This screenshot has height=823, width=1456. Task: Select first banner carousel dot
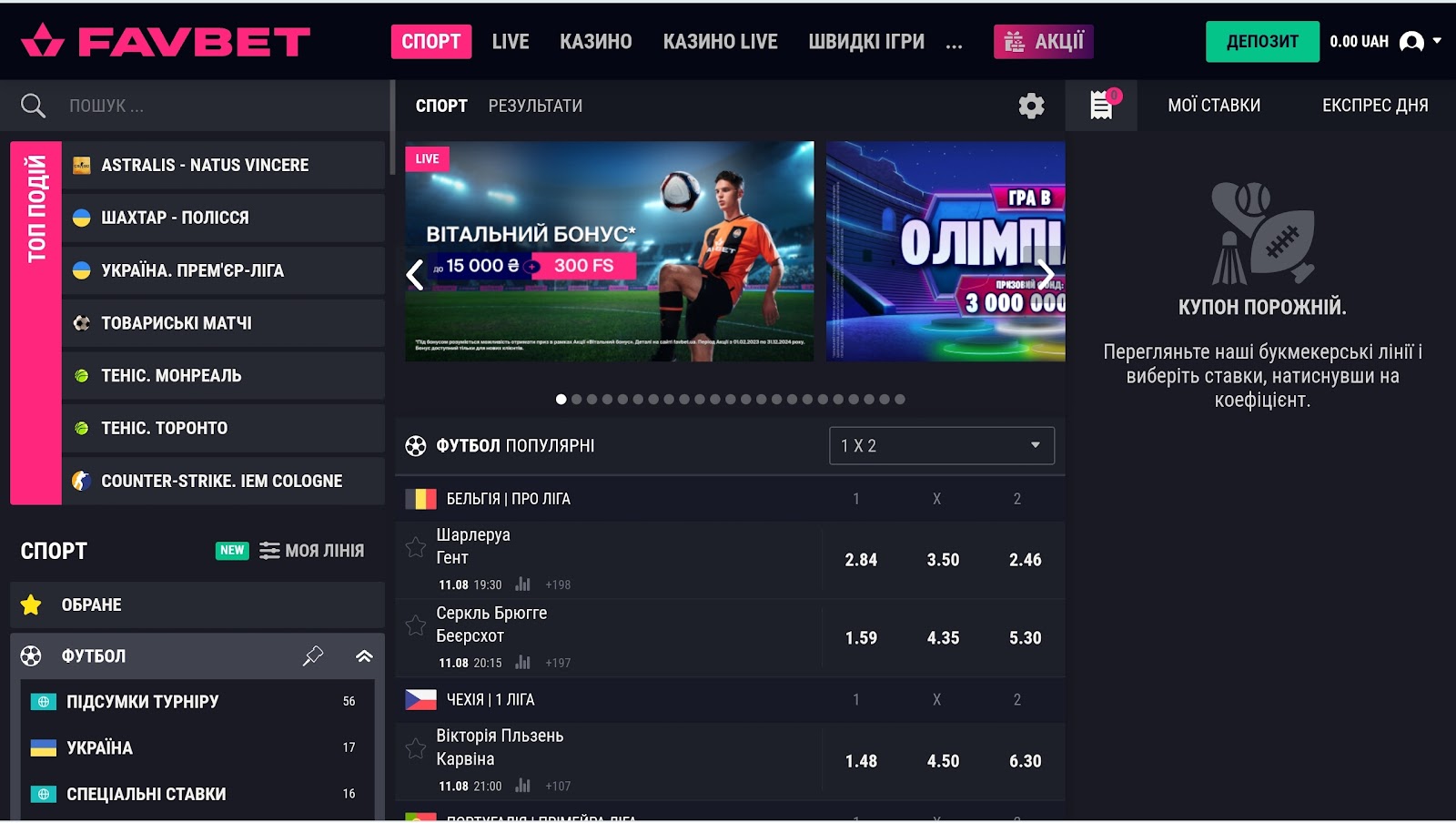pyautogui.click(x=561, y=399)
